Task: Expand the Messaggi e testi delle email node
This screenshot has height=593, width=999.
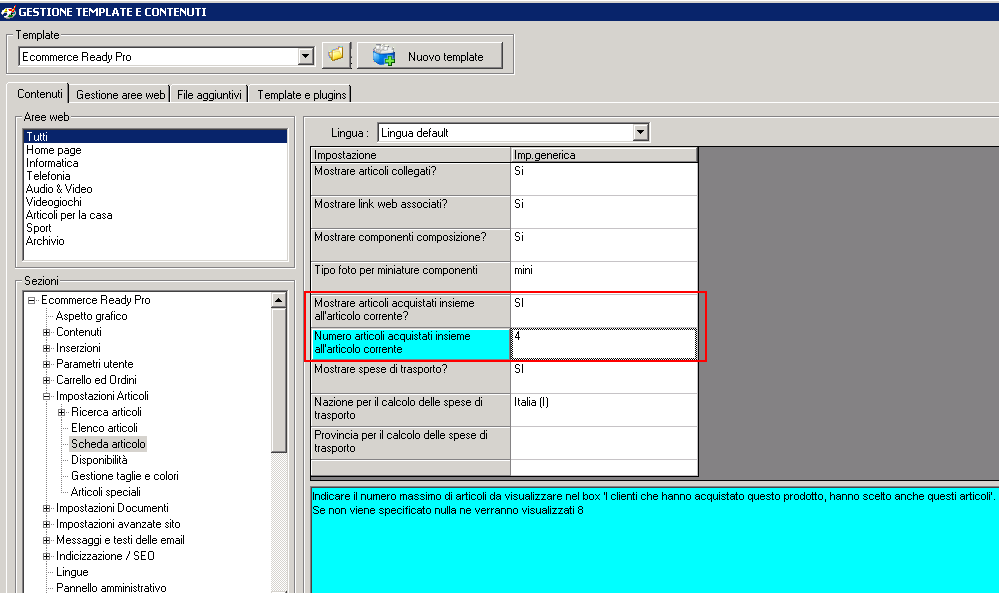Action: pos(47,539)
